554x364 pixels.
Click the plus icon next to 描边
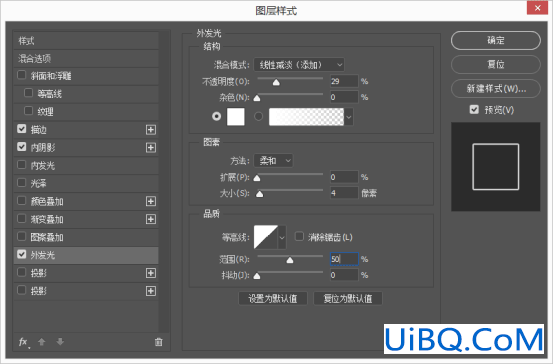(151, 130)
